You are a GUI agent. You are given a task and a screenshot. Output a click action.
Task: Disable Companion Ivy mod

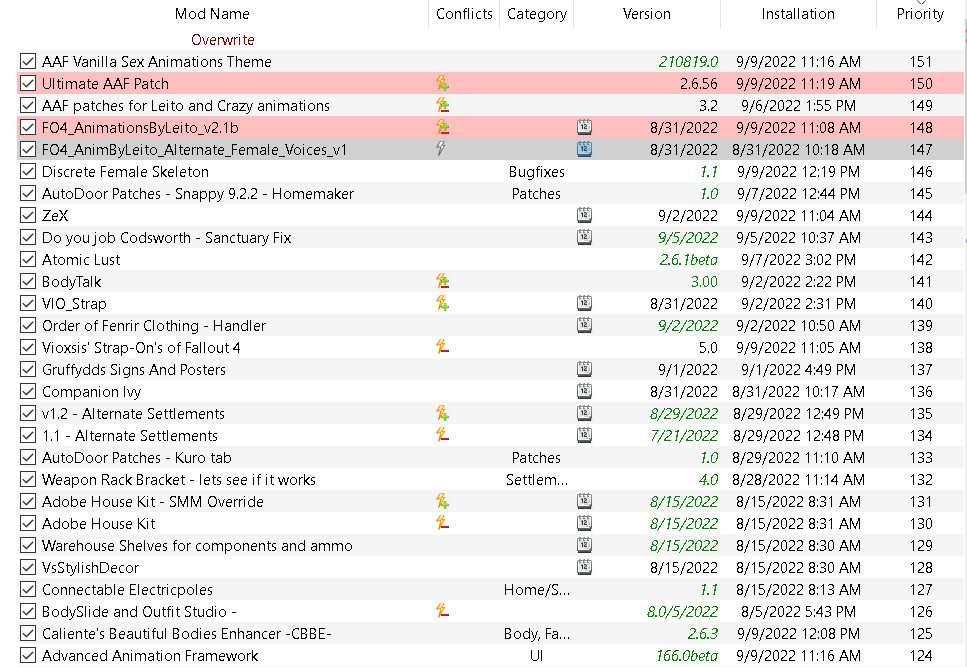click(x=28, y=391)
